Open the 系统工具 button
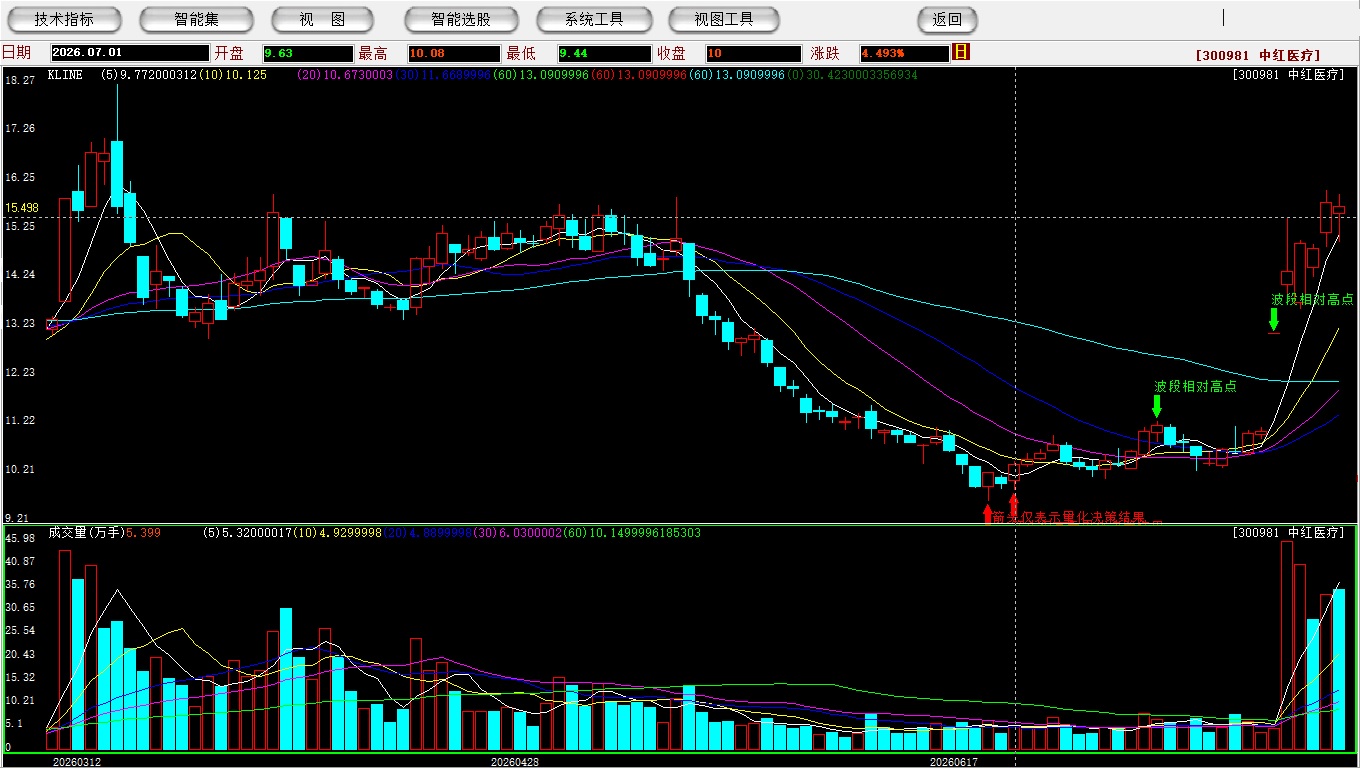 coord(594,20)
